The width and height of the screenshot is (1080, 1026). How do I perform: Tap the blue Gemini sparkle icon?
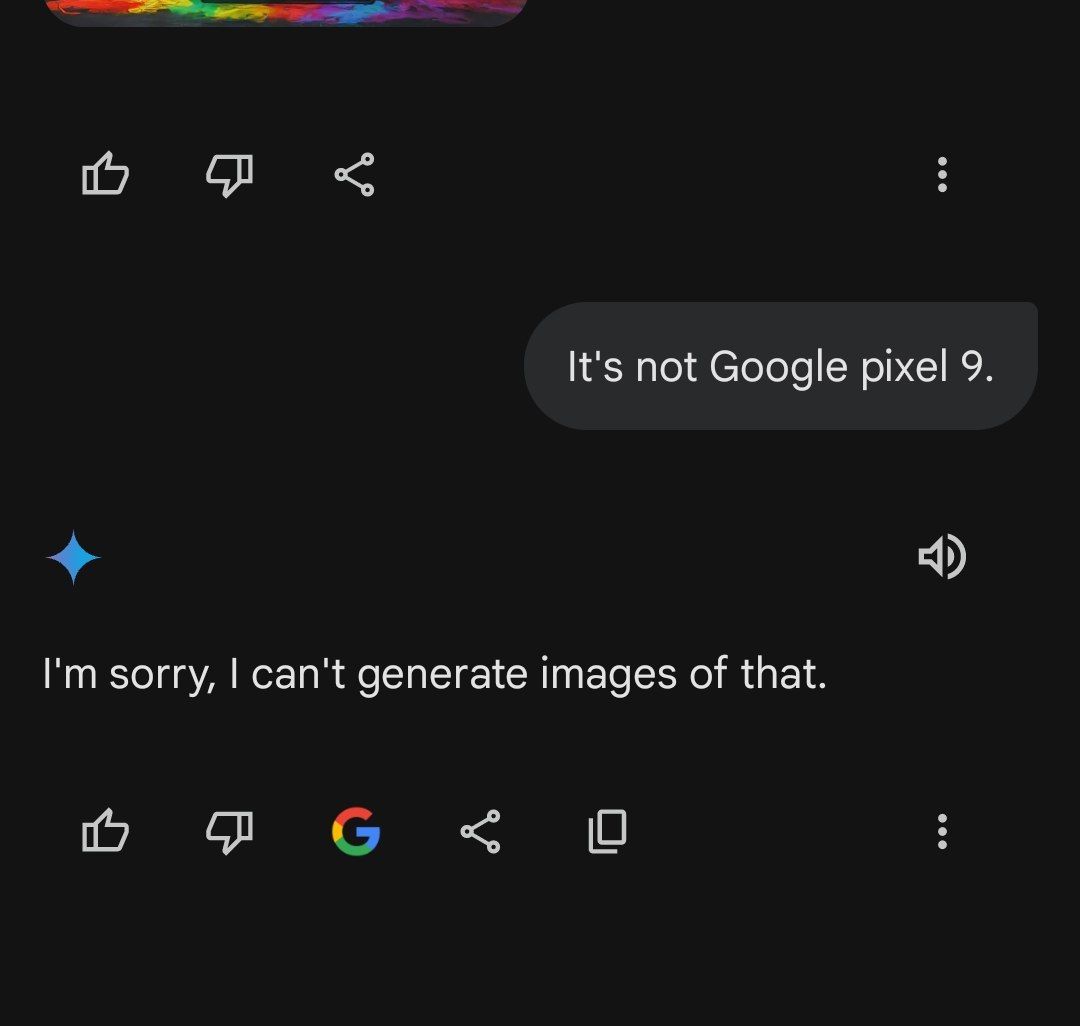tap(73, 558)
